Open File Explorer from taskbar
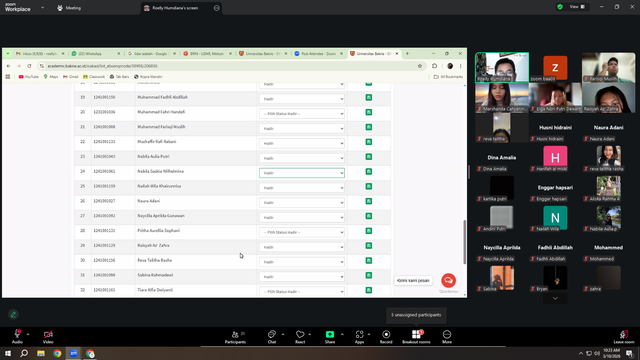Image resolution: width=640 pixels, height=360 pixels. click(41, 353)
